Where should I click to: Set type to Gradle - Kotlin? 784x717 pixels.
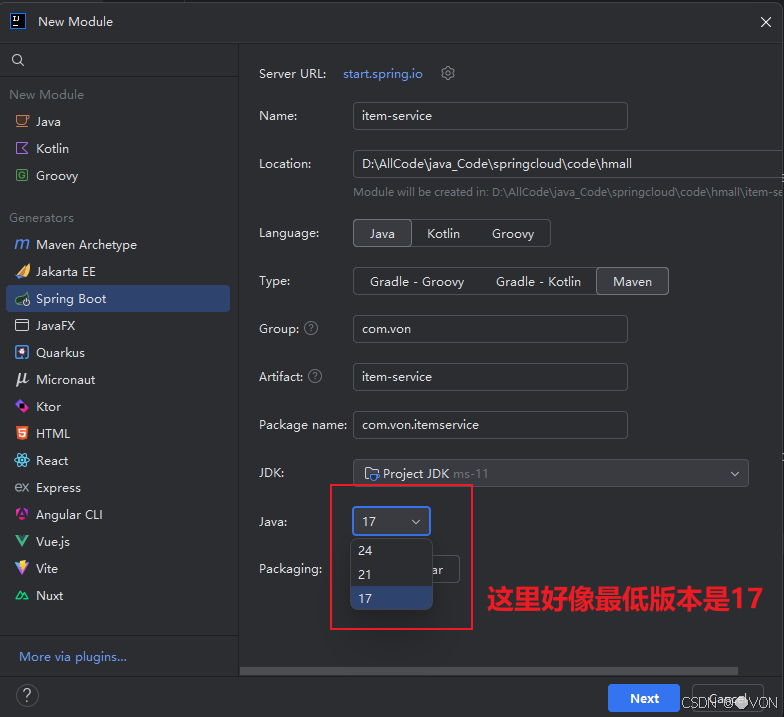click(x=538, y=281)
